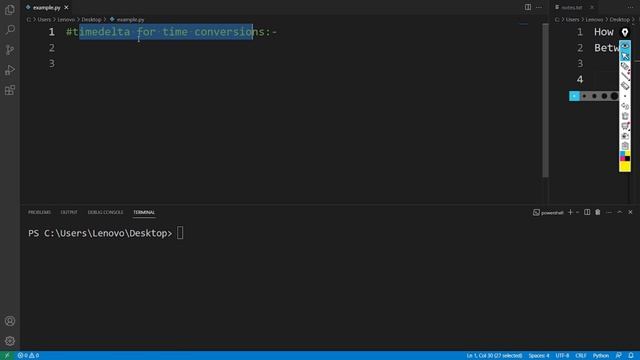The image size is (640, 360).
Task: Select the pen tool in annotation toolbar
Action: click(625, 66)
